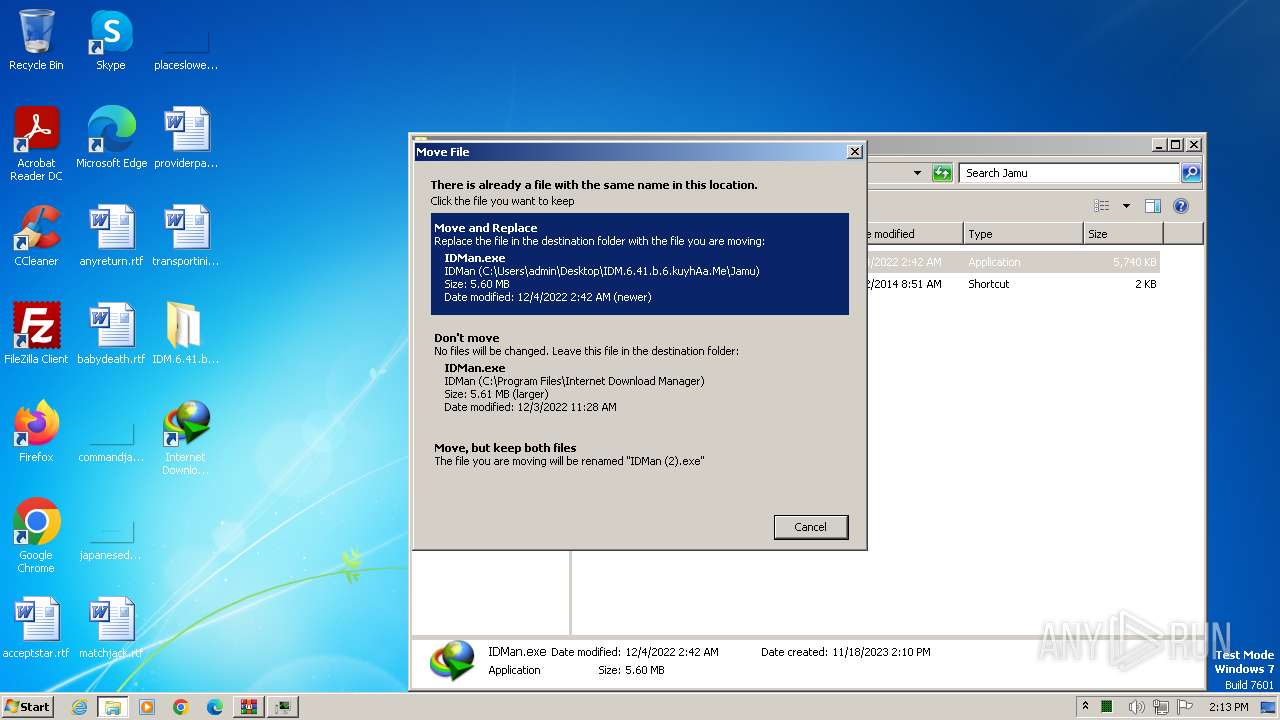Select the transportini document icon
This screenshot has width=1280, height=720.
(x=185, y=236)
